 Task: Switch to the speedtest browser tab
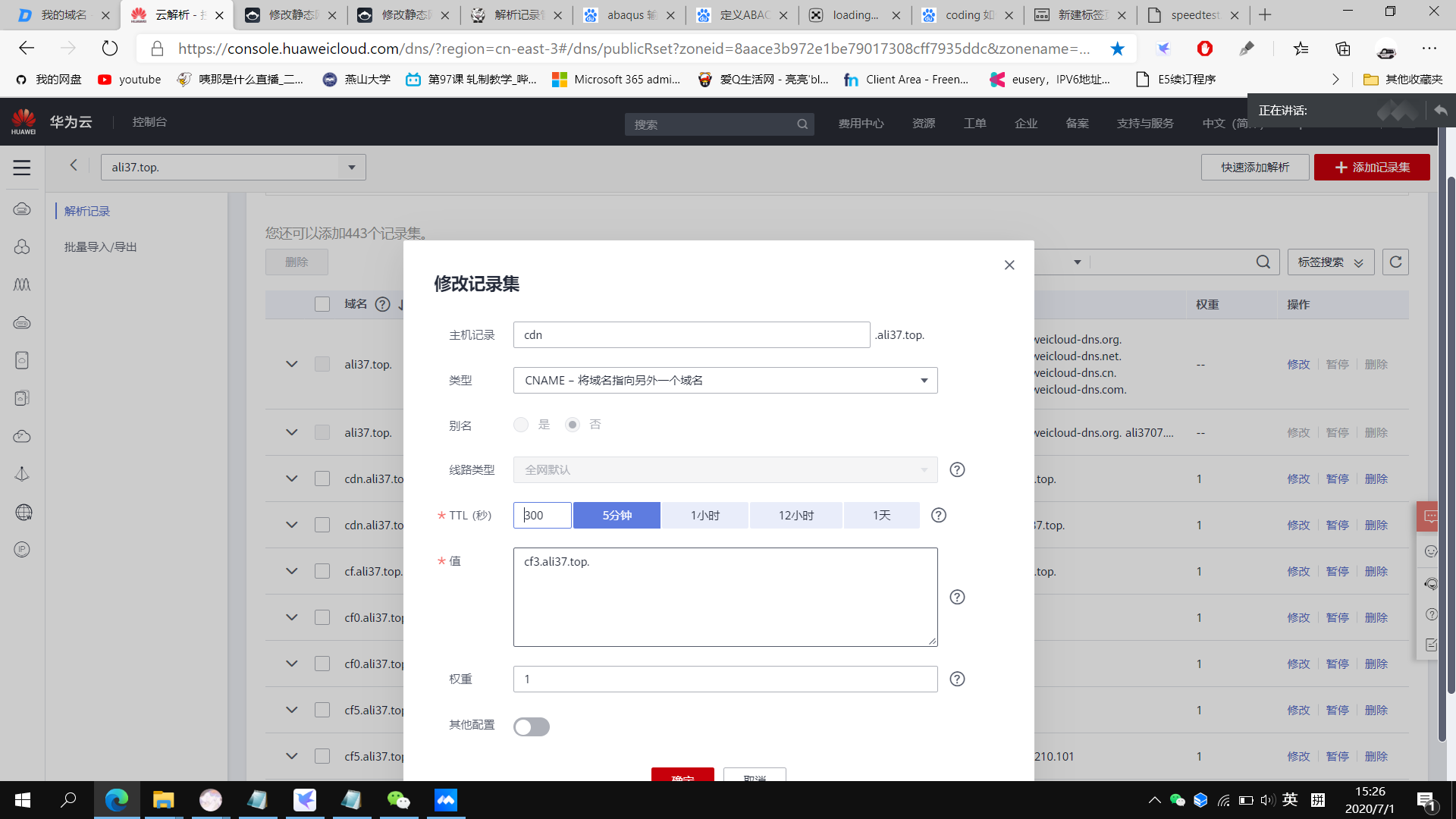tap(1194, 15)
